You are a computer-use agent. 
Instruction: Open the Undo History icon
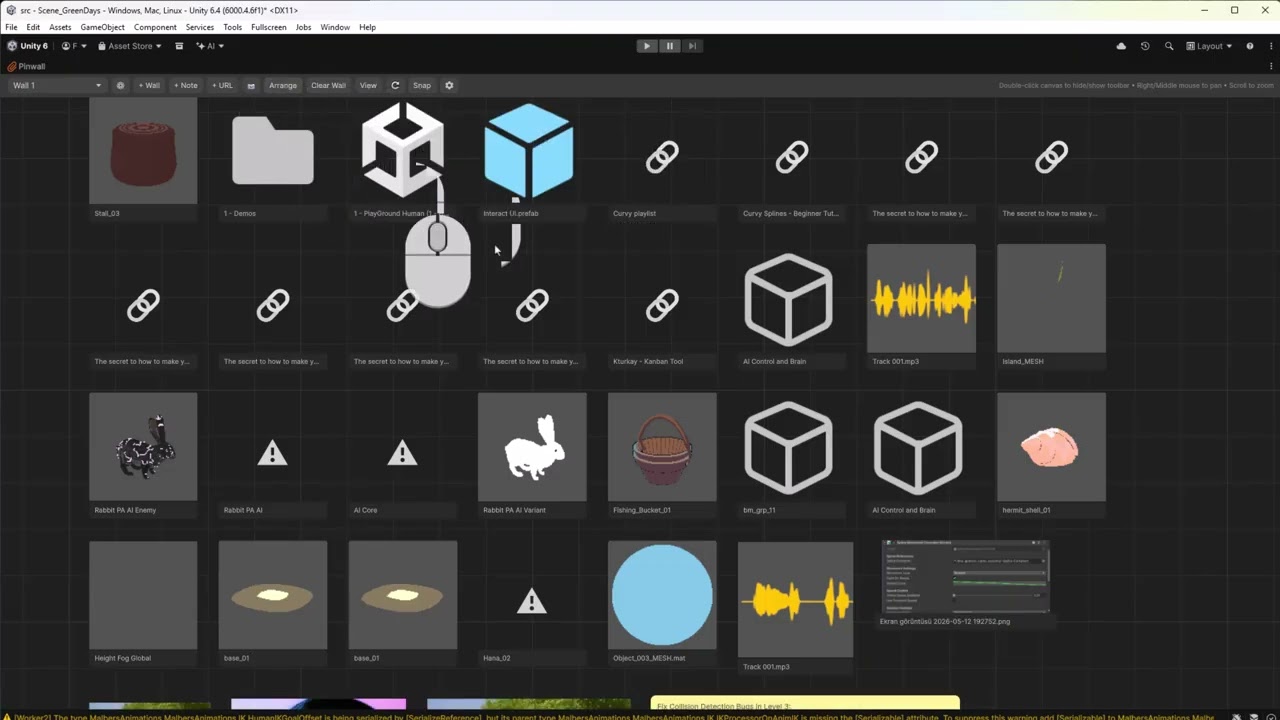click(x=1145, y=46)
